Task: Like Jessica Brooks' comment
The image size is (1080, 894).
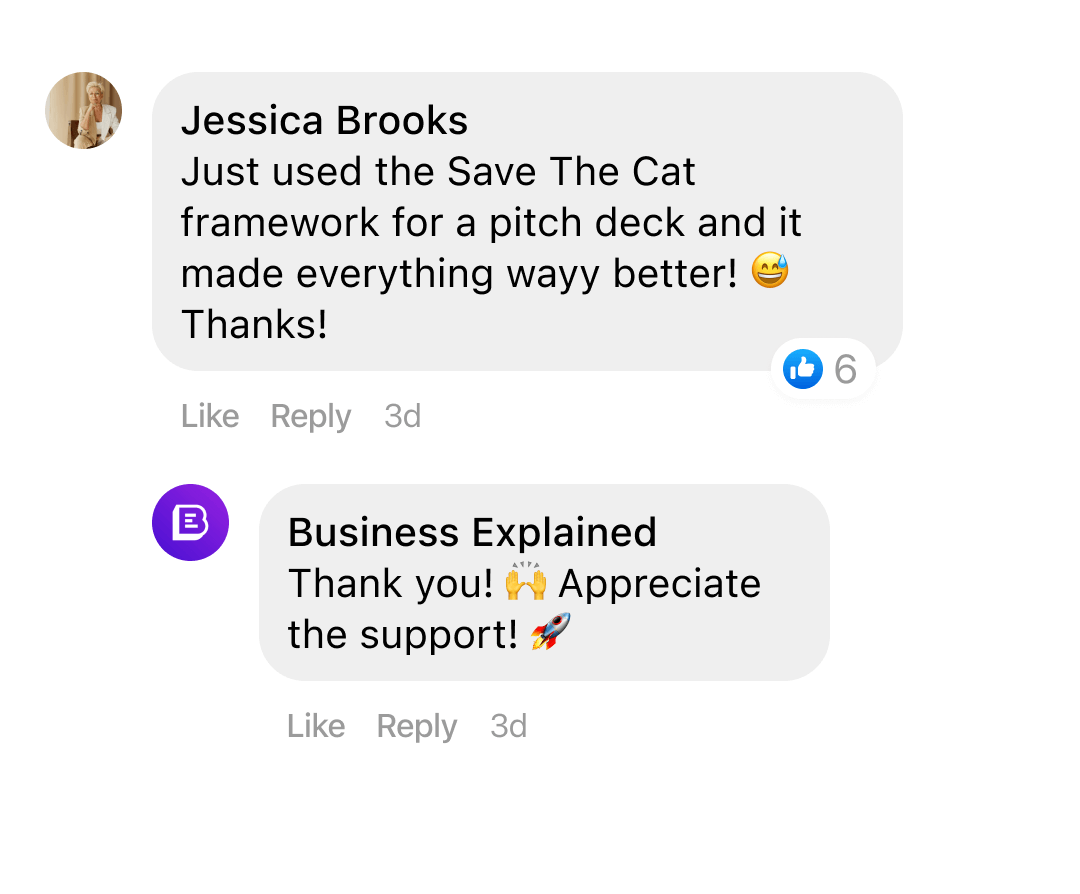Action: [x=210, y=416]
